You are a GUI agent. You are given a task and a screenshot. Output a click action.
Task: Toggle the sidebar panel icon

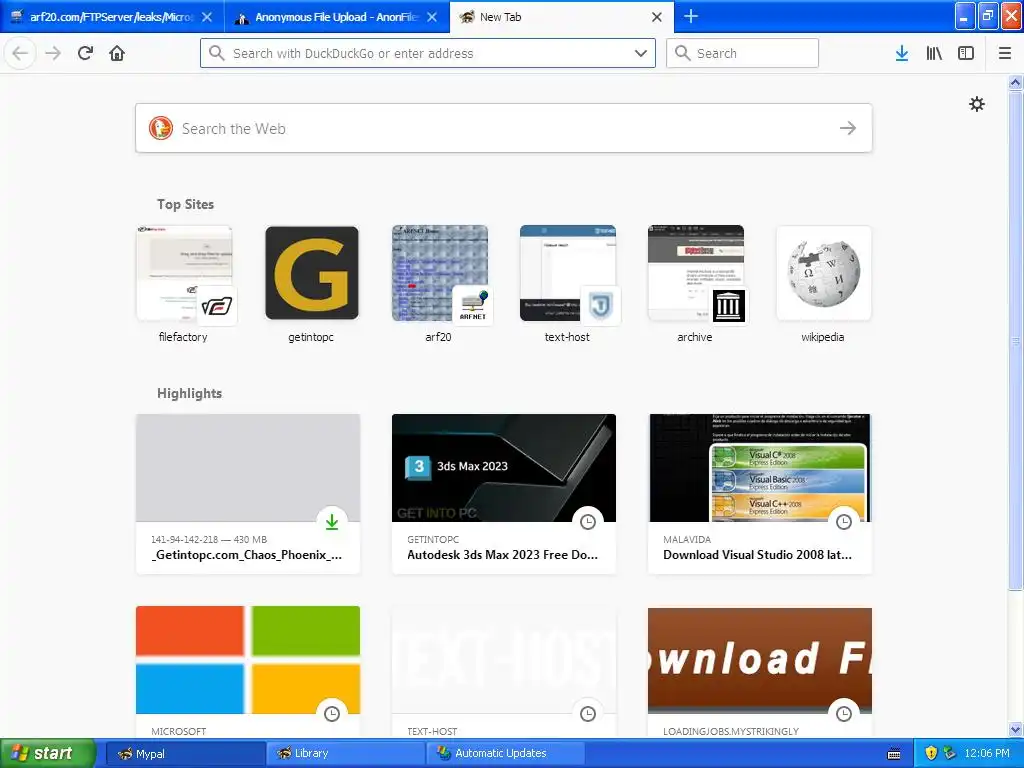click(x=966, y=53)
